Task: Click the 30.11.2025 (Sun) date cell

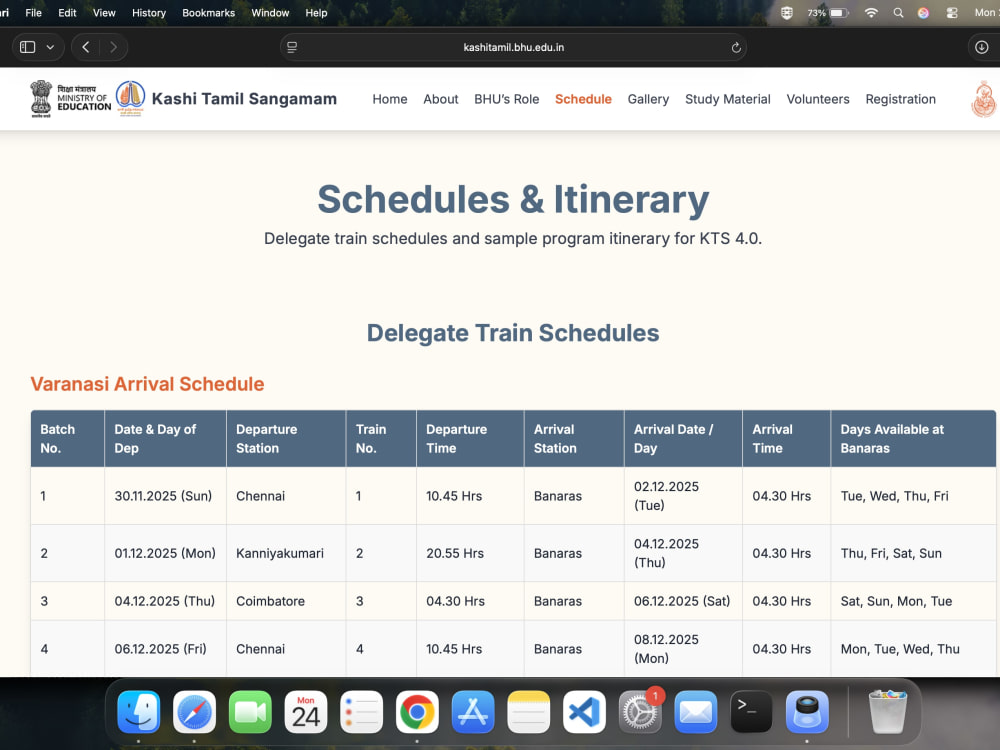Action: 163,496
